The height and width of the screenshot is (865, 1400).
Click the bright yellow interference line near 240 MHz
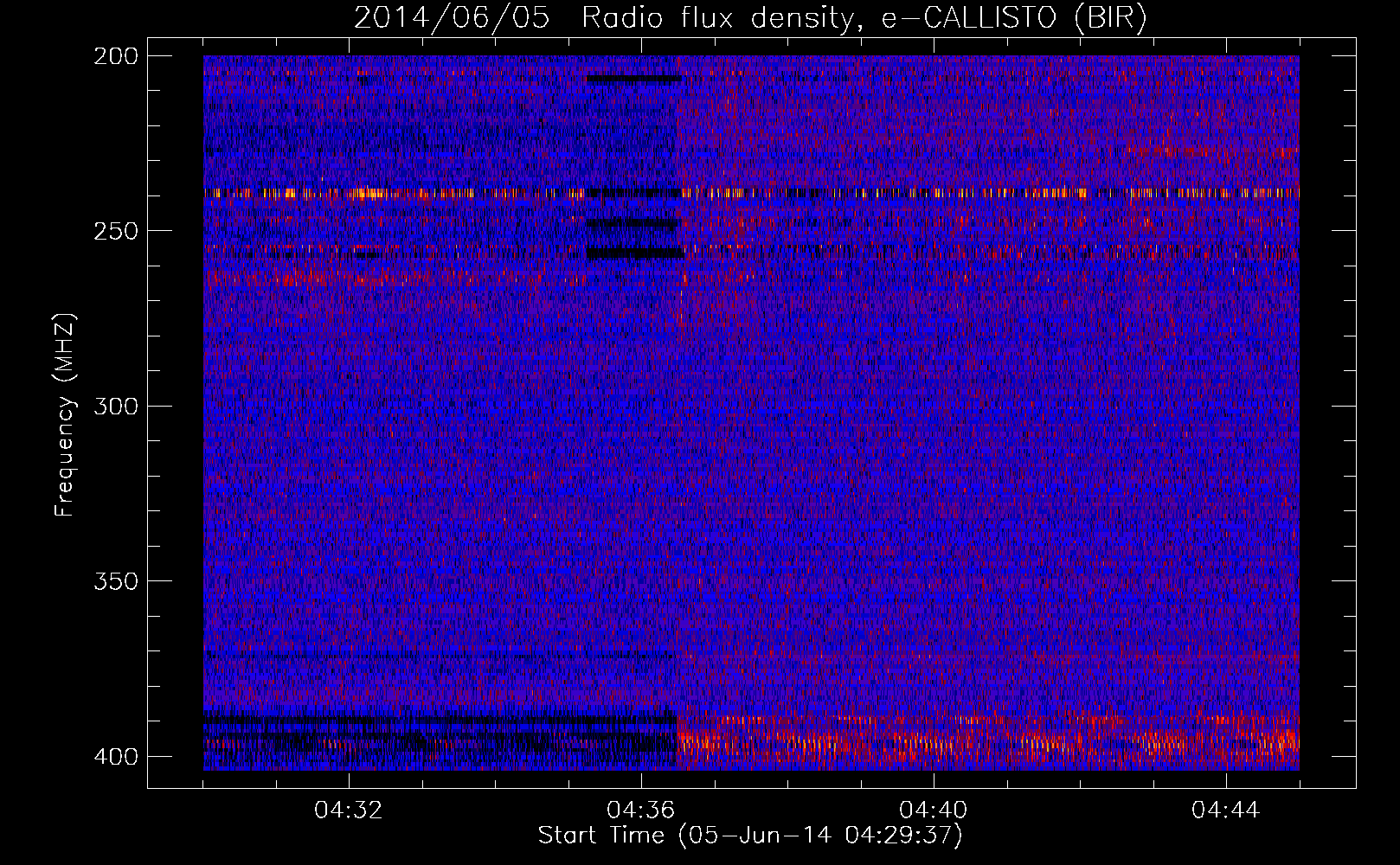tap(751, 193)
